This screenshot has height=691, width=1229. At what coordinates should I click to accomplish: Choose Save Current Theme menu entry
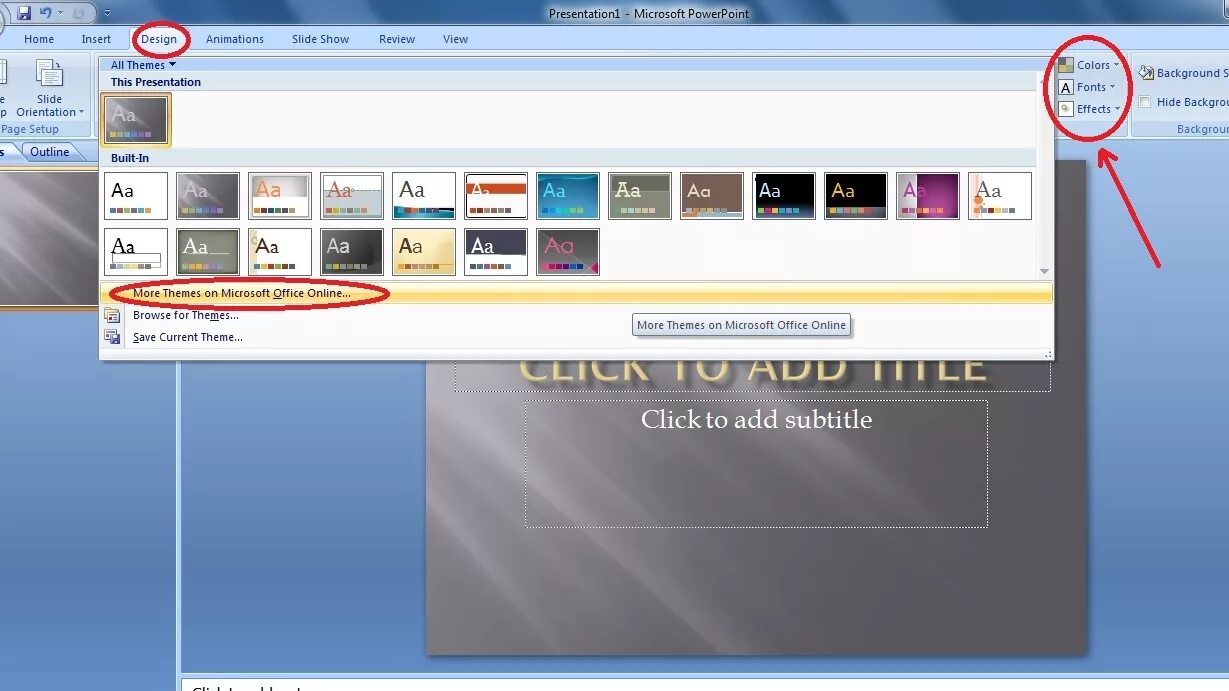(x=188, y=337)
